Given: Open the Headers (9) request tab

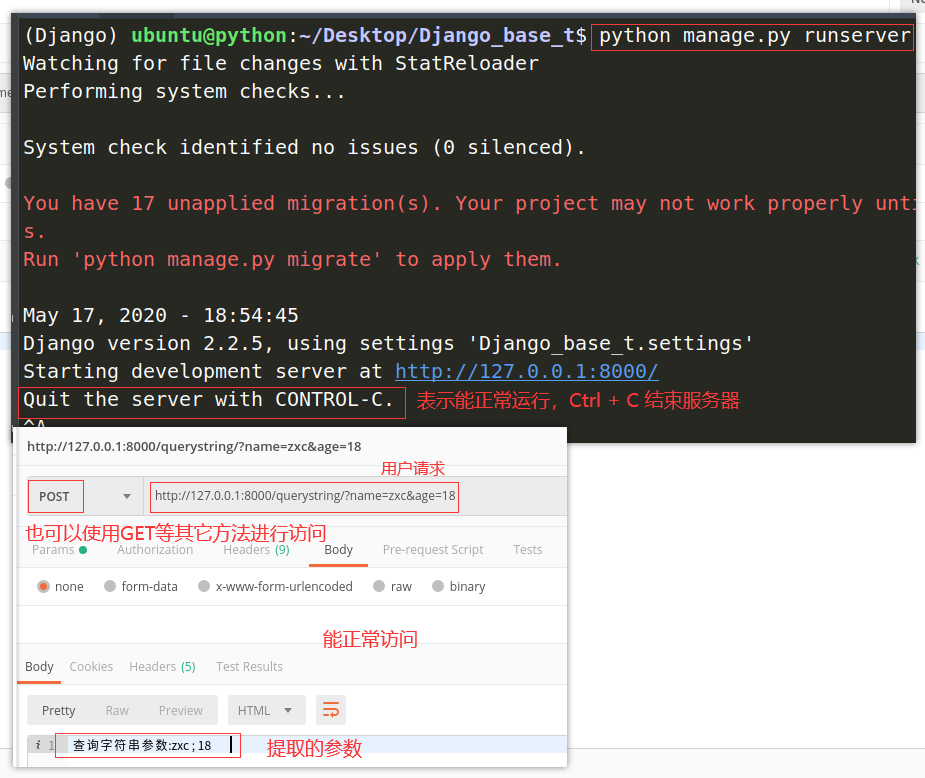Looking at the screenshot, I should coord(256,549).
